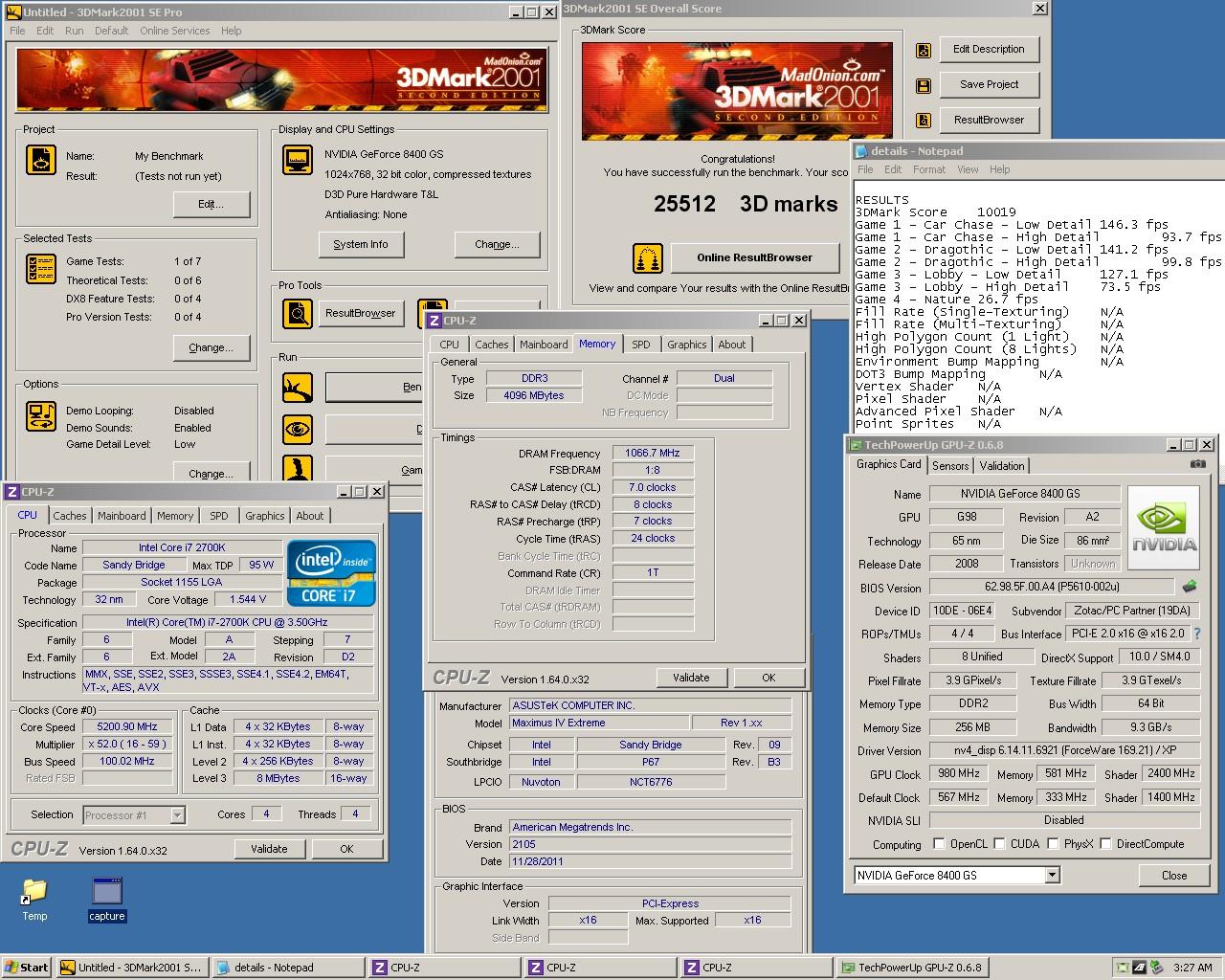
Task: Switch to the Validation tab in GPU-Z
Action: pyautogui.click(x=1002, y=466)
